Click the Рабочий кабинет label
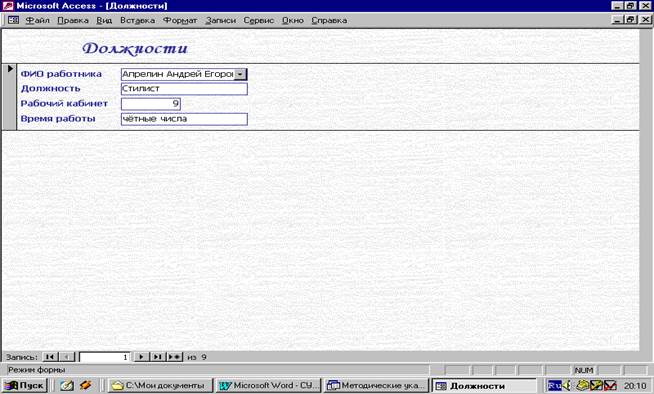Viewport: 654px width, 394px height. [x=64, y=103]
